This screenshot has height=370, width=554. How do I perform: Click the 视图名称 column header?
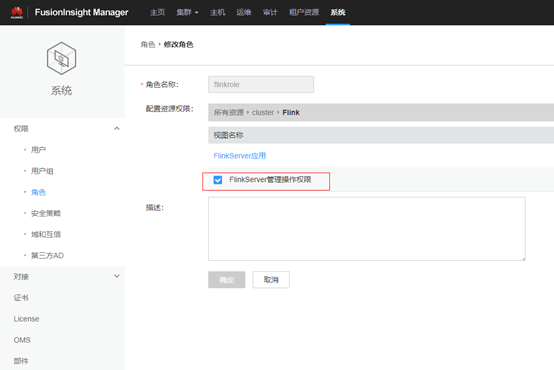coord(228,135)
